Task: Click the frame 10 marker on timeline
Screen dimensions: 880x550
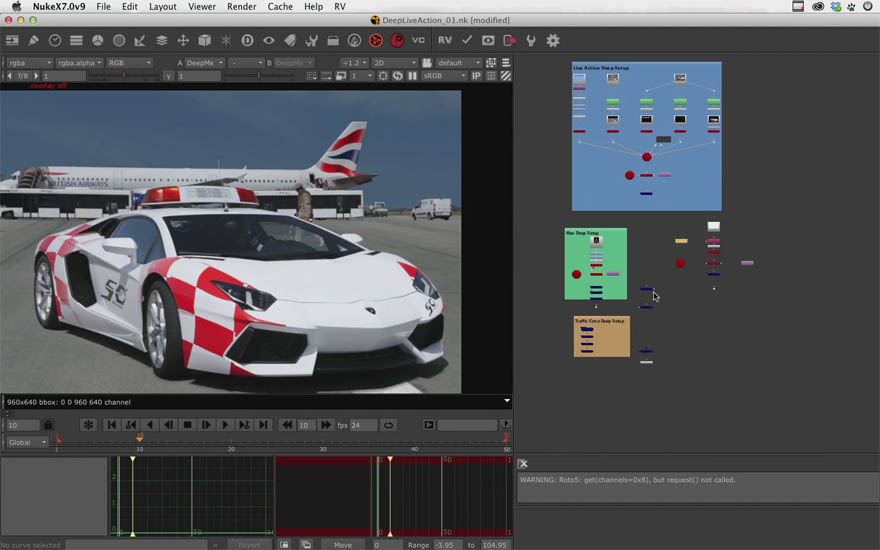Action: point(140,438)
